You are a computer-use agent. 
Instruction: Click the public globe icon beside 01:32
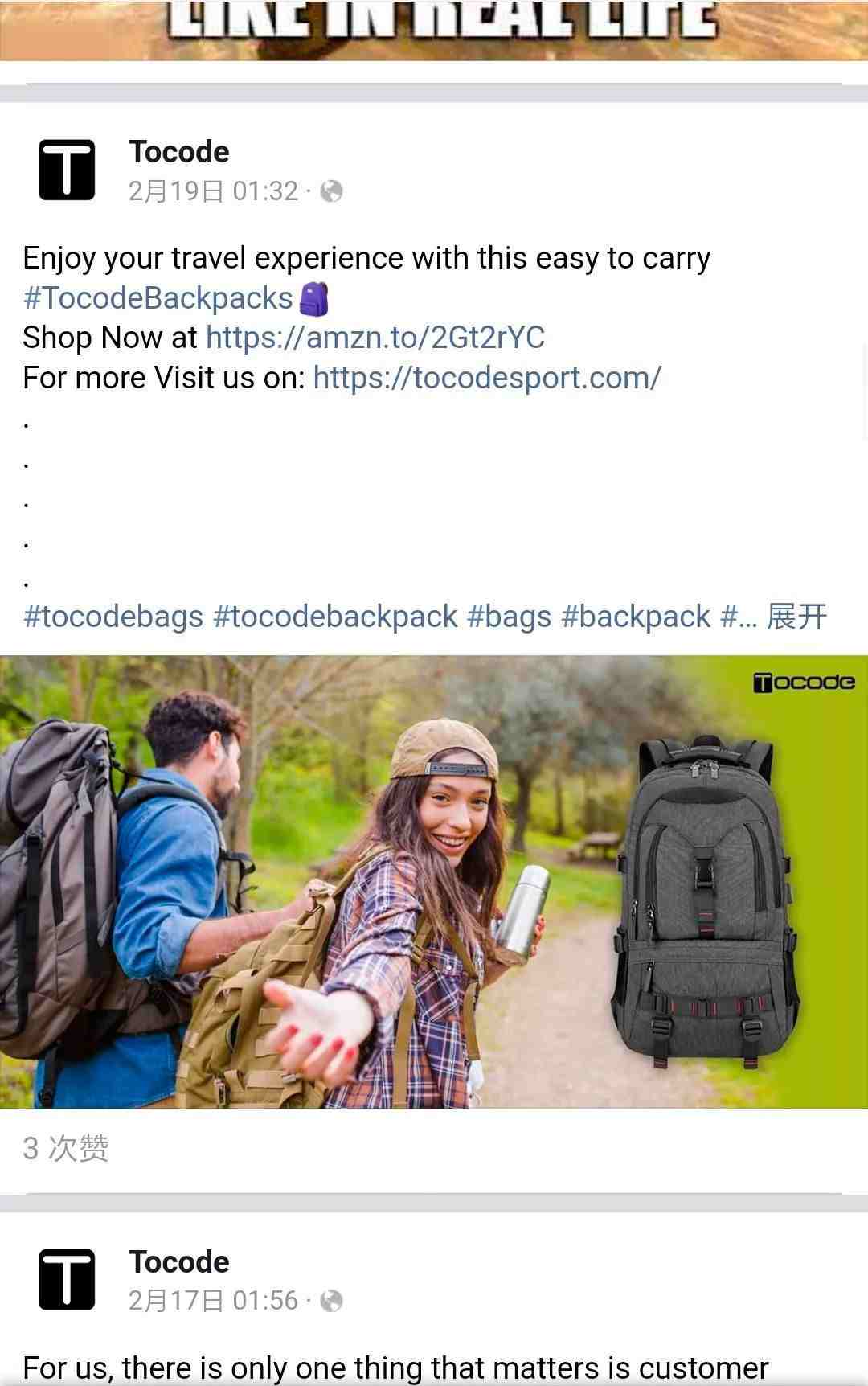tap(331, 191)
